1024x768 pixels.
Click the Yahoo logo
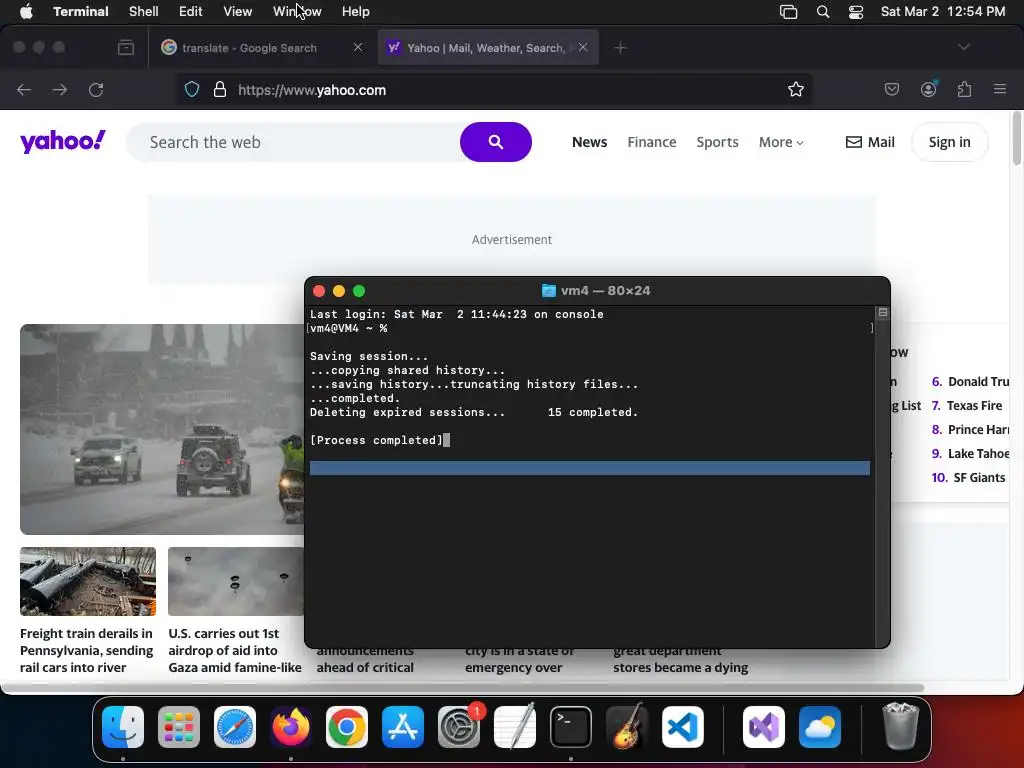63,141
